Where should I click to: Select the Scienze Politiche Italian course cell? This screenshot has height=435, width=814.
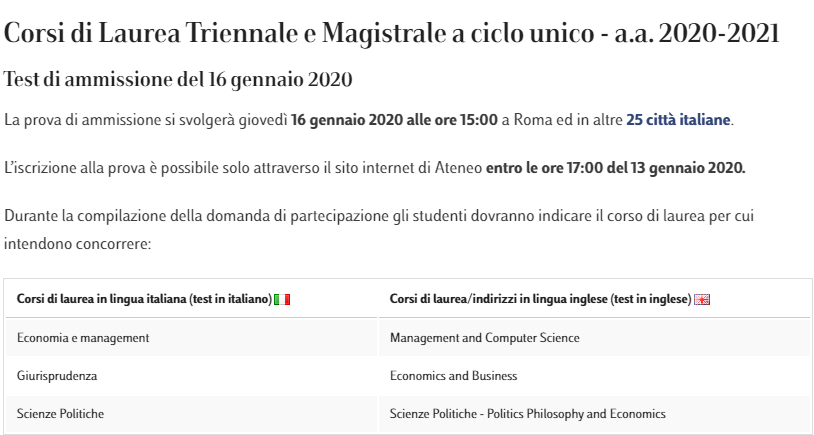point(191,414)
